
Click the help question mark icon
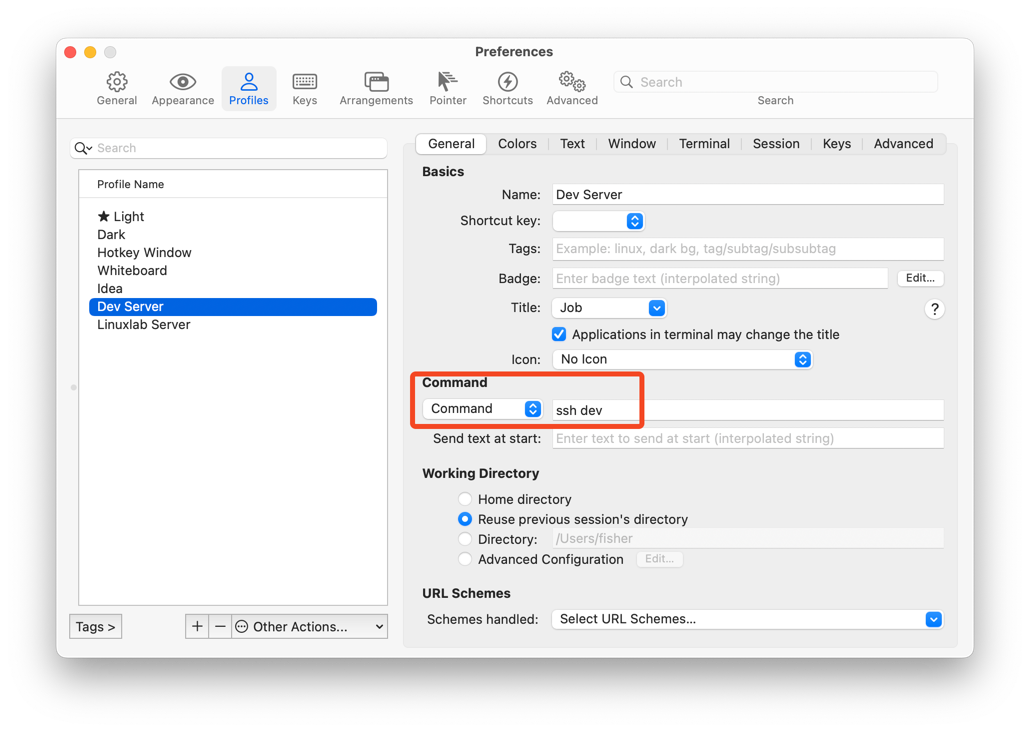[934, 309]
